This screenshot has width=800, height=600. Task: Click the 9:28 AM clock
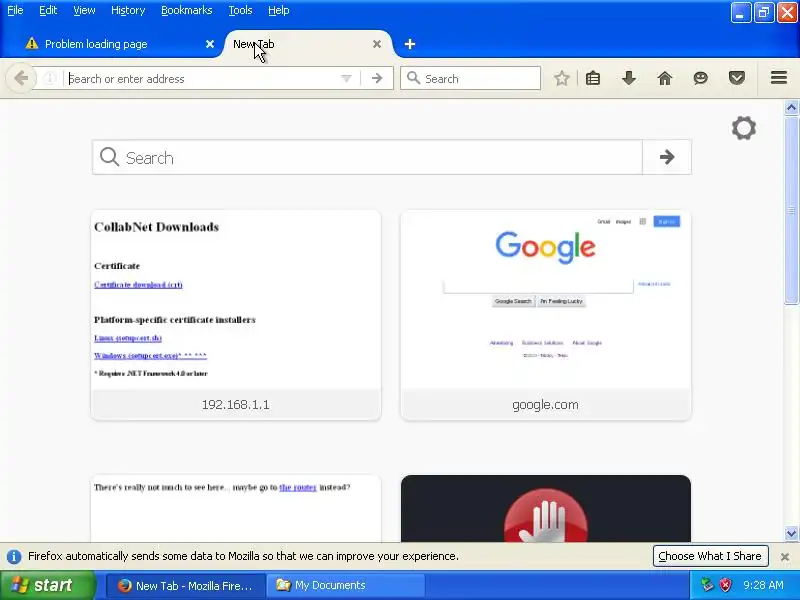(763, 585)
